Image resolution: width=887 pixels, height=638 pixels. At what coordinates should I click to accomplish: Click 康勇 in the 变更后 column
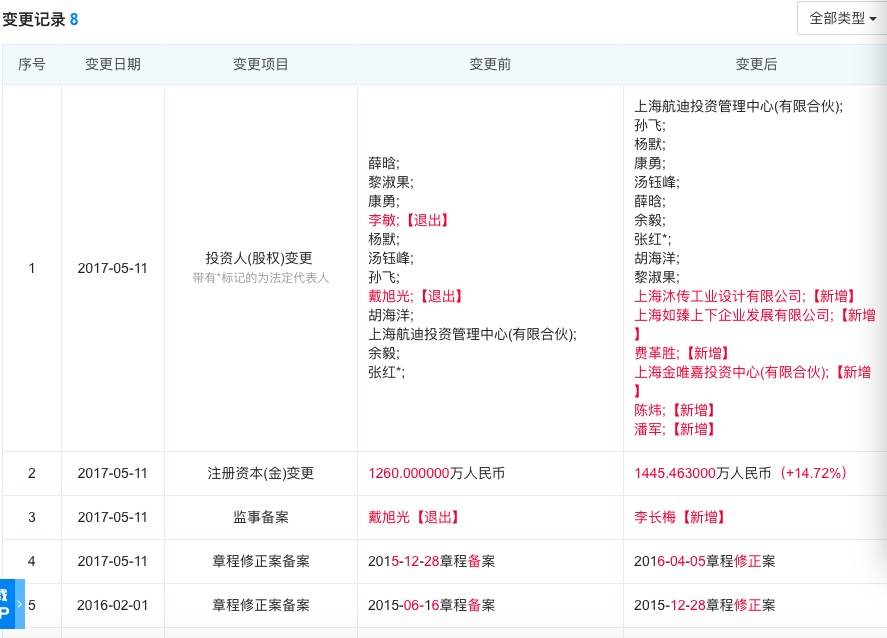(649, 163)
